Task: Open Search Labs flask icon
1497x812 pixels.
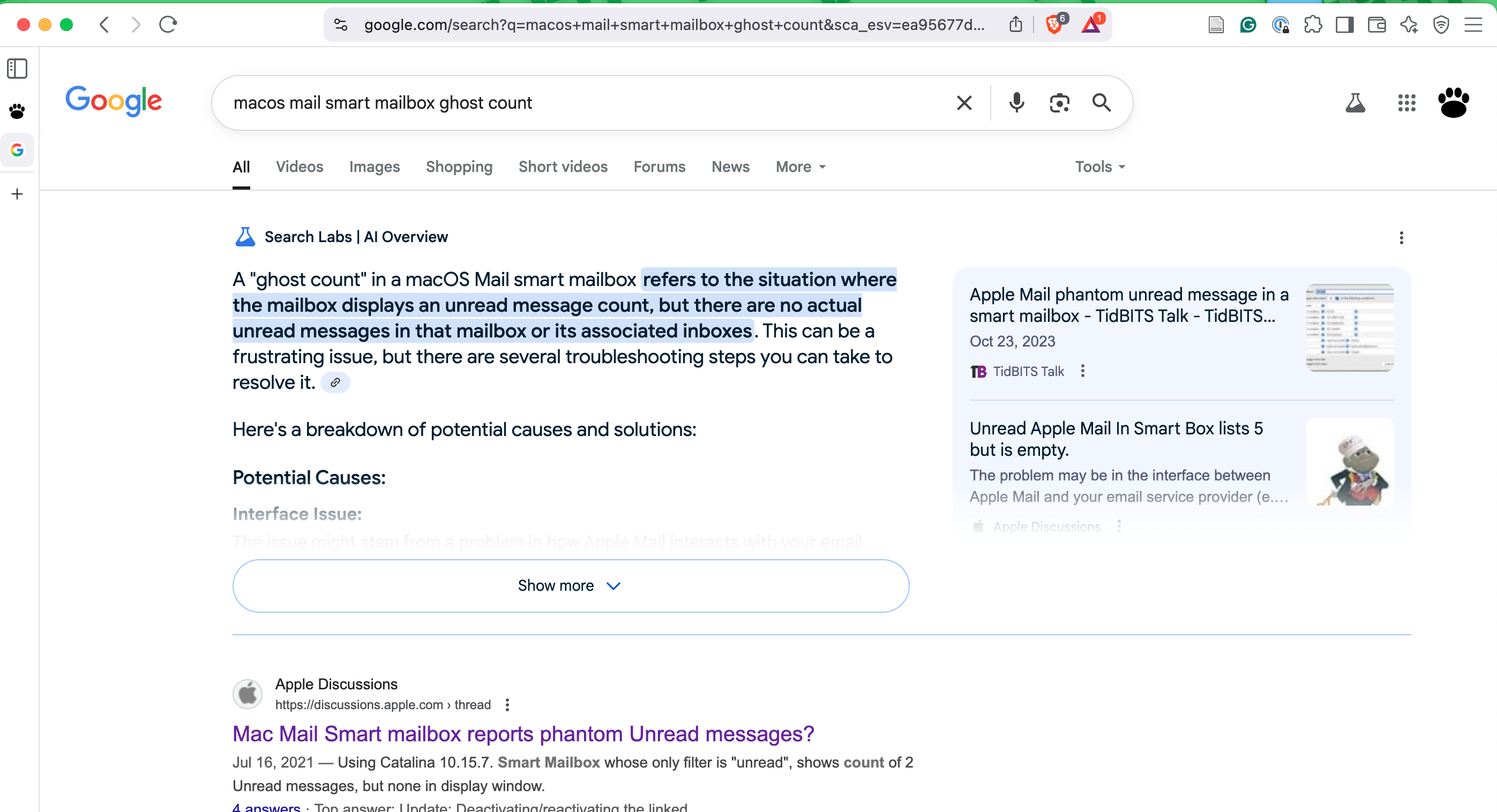Action: pos(1354,103)
